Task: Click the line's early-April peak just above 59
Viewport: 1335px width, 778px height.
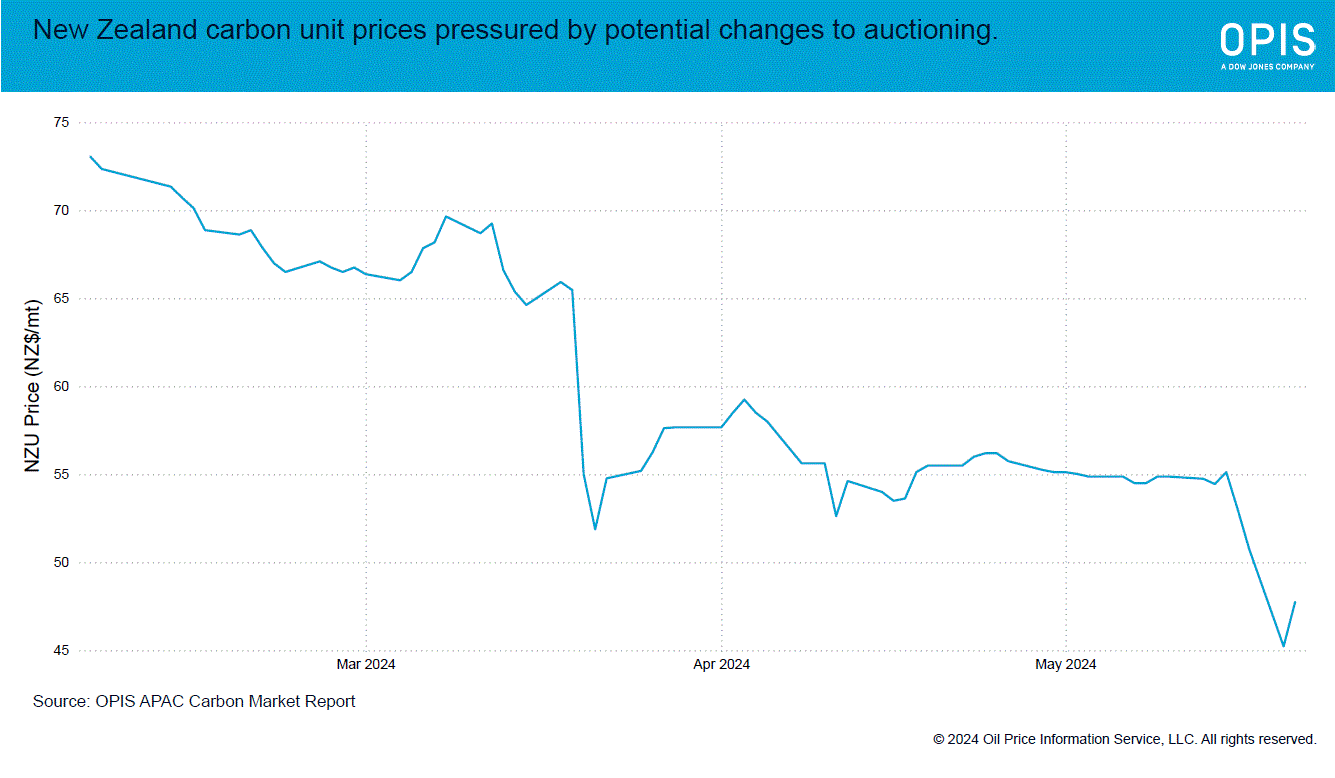Action: 744,400
